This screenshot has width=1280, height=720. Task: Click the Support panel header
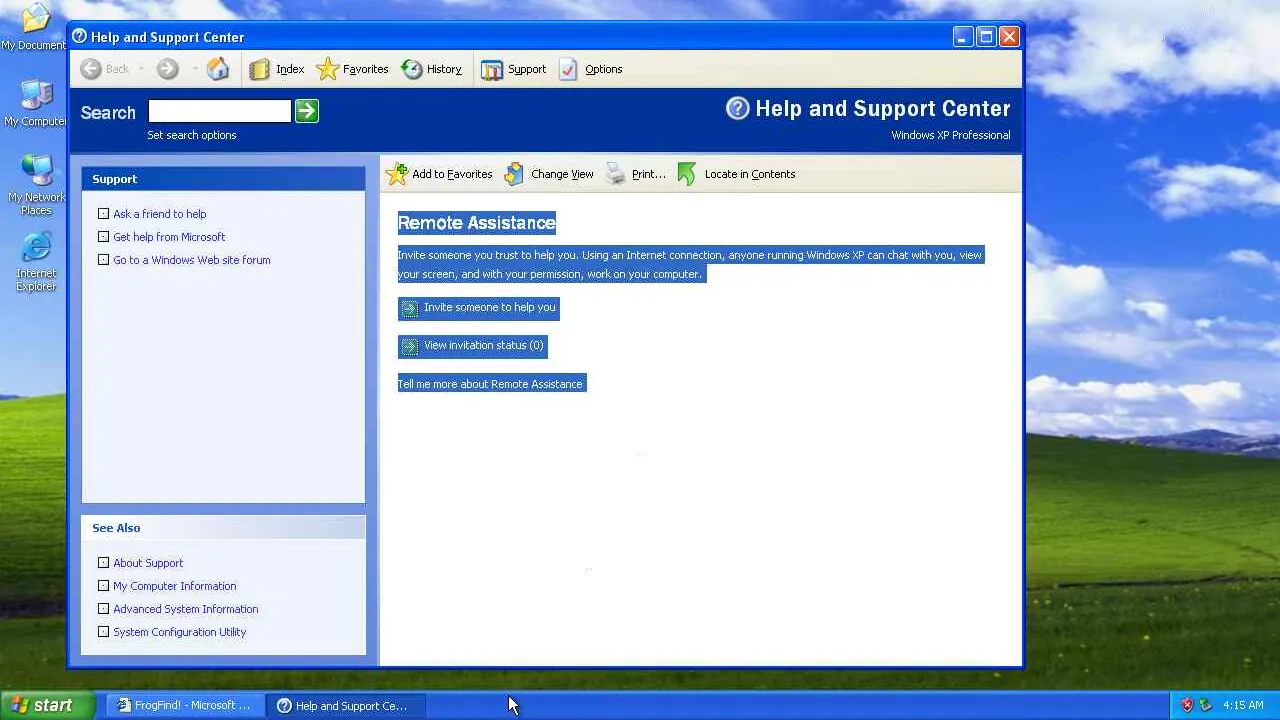coord(223,179)
